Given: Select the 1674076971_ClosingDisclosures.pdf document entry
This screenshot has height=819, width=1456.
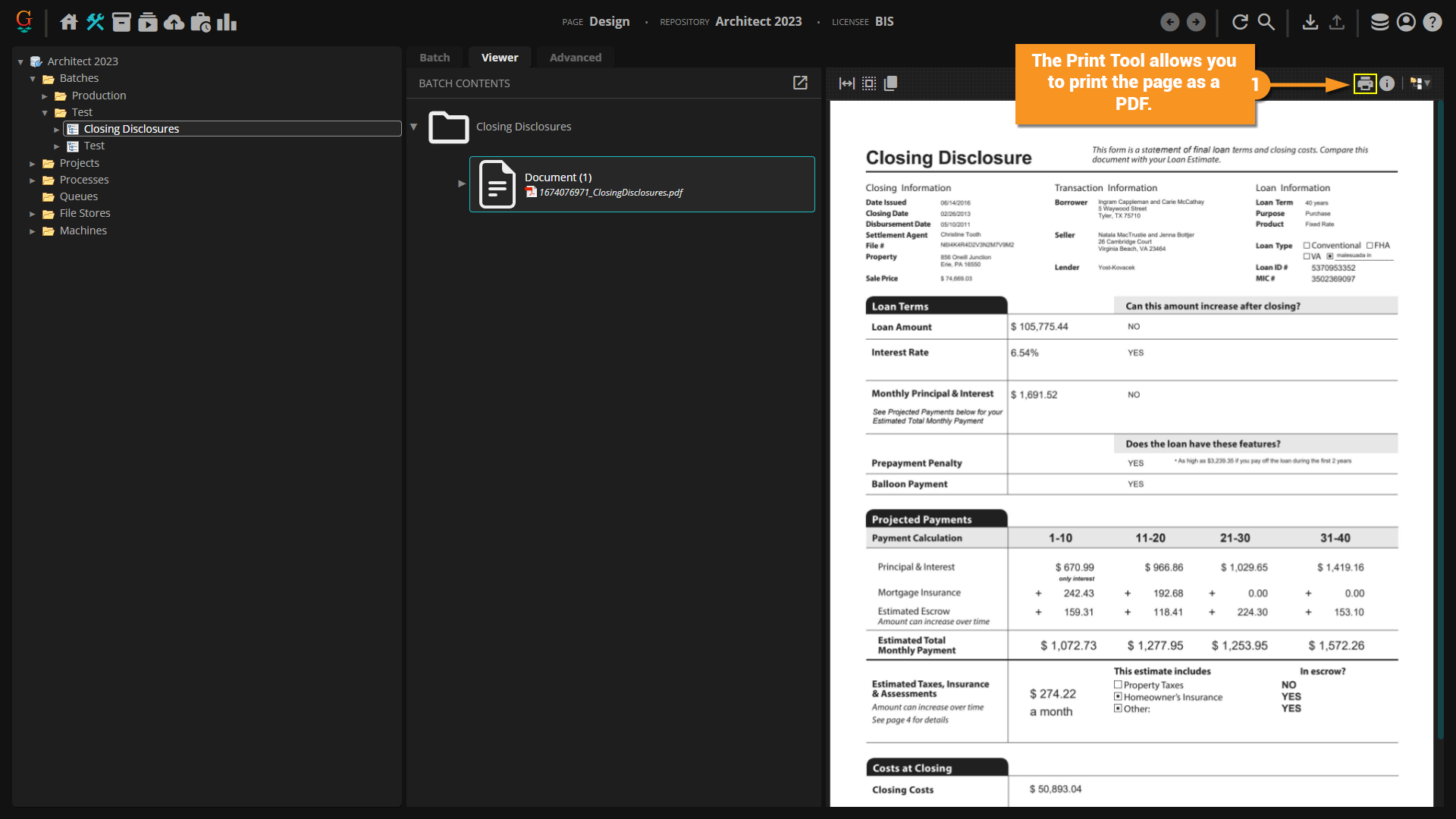Looking at the screenshot, I should click(610, 193).
